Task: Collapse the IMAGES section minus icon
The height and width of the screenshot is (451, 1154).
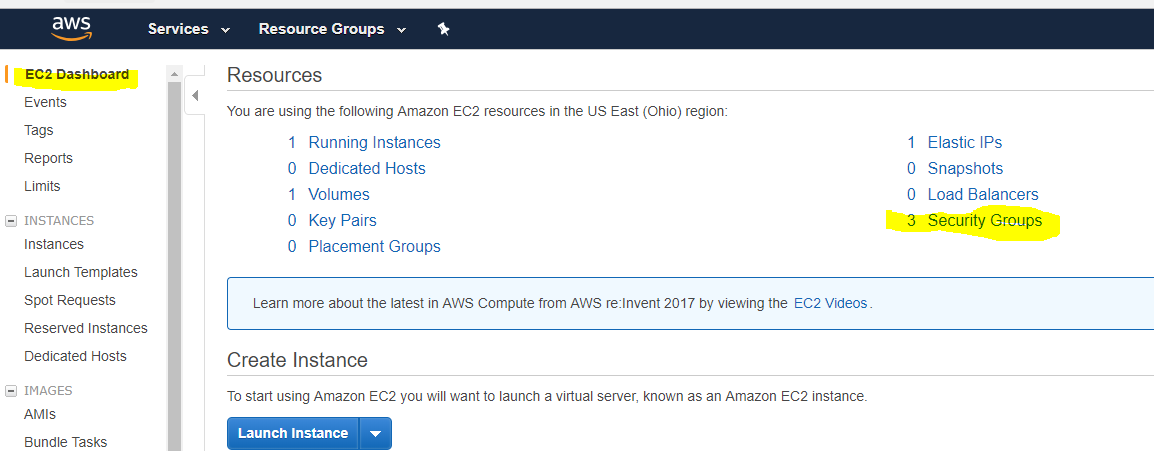Action: pos(11,391)
